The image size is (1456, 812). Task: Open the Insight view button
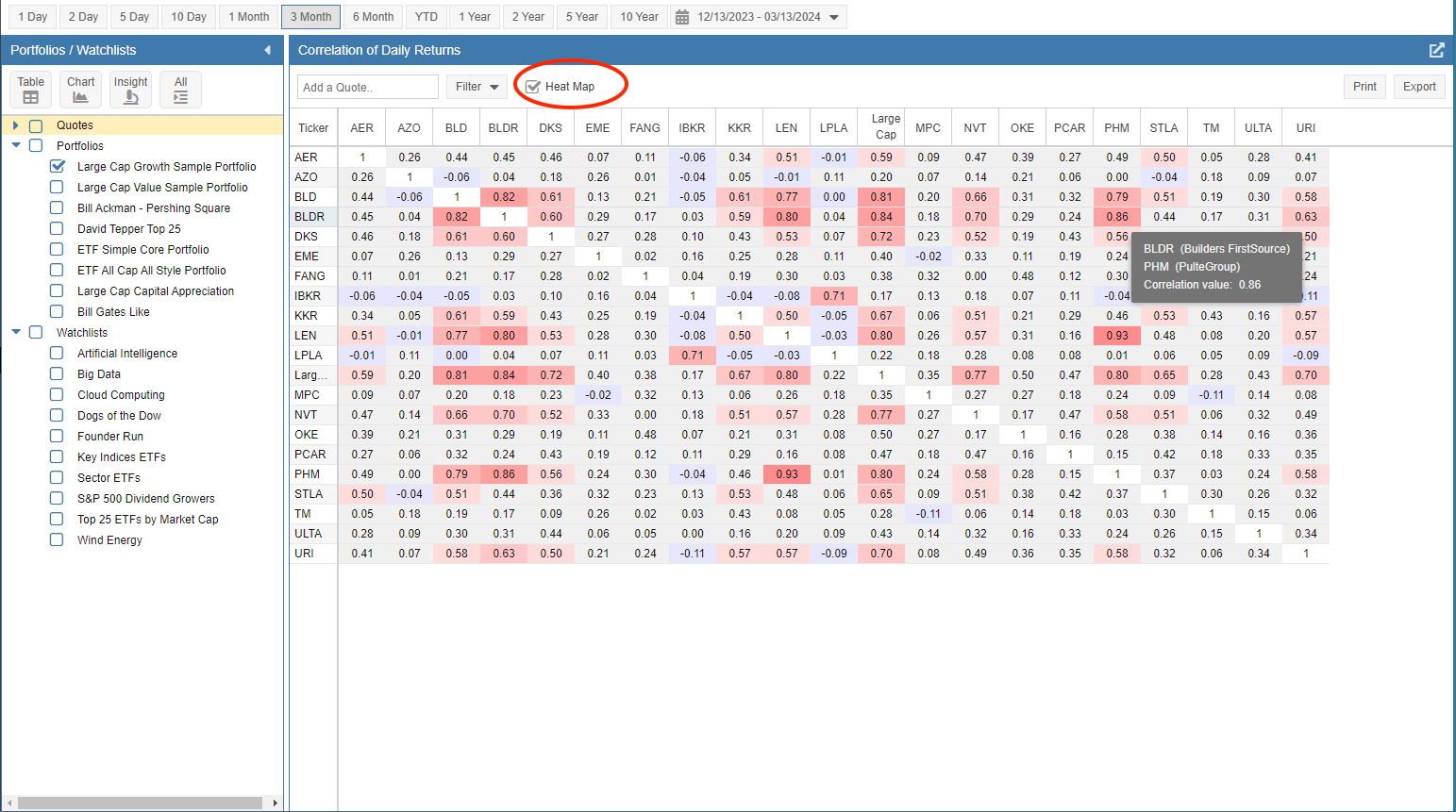click(131, 90)
